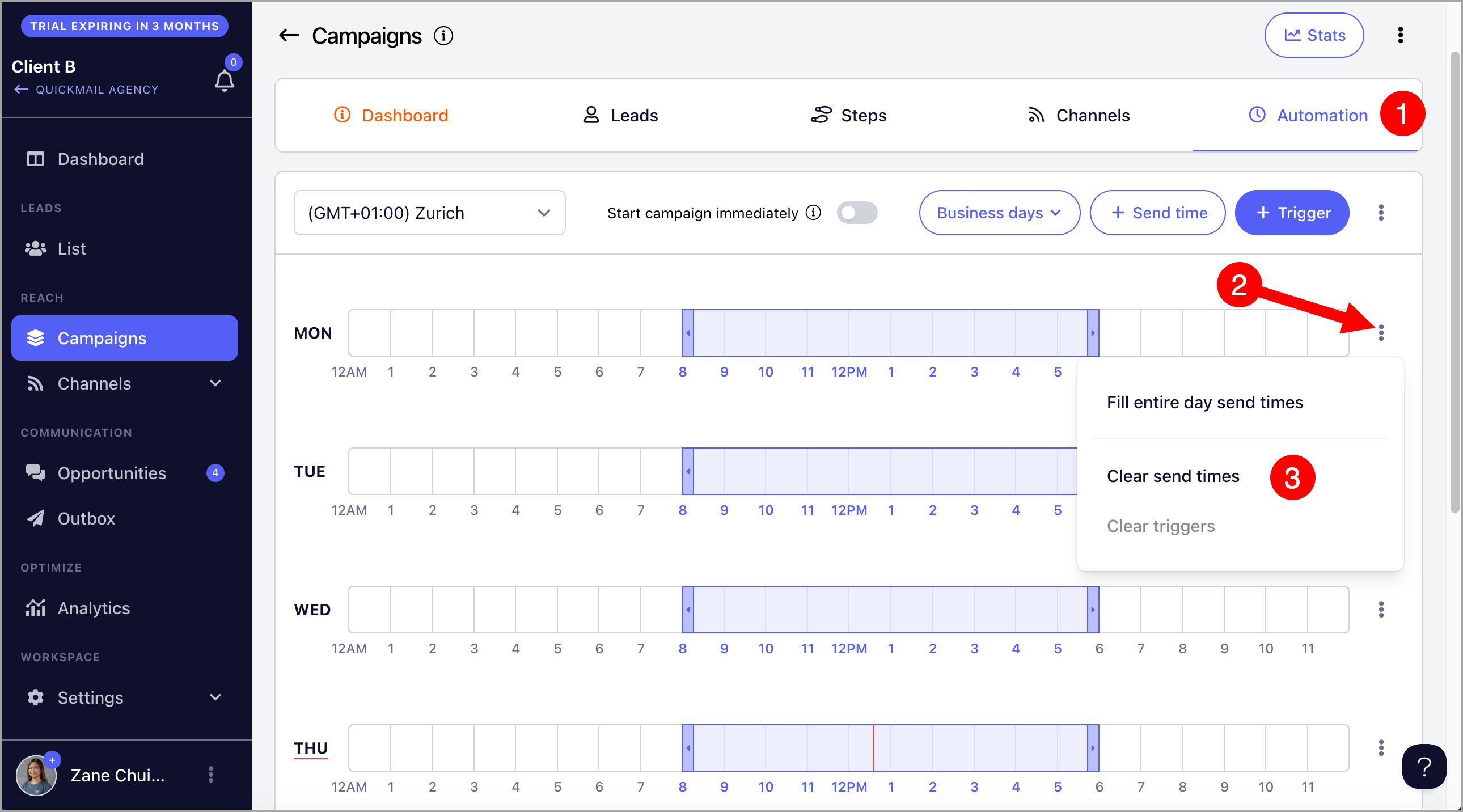1463x812 pixels.
Task: Switch to the Dashboard tab
Action: pos(391,115)
